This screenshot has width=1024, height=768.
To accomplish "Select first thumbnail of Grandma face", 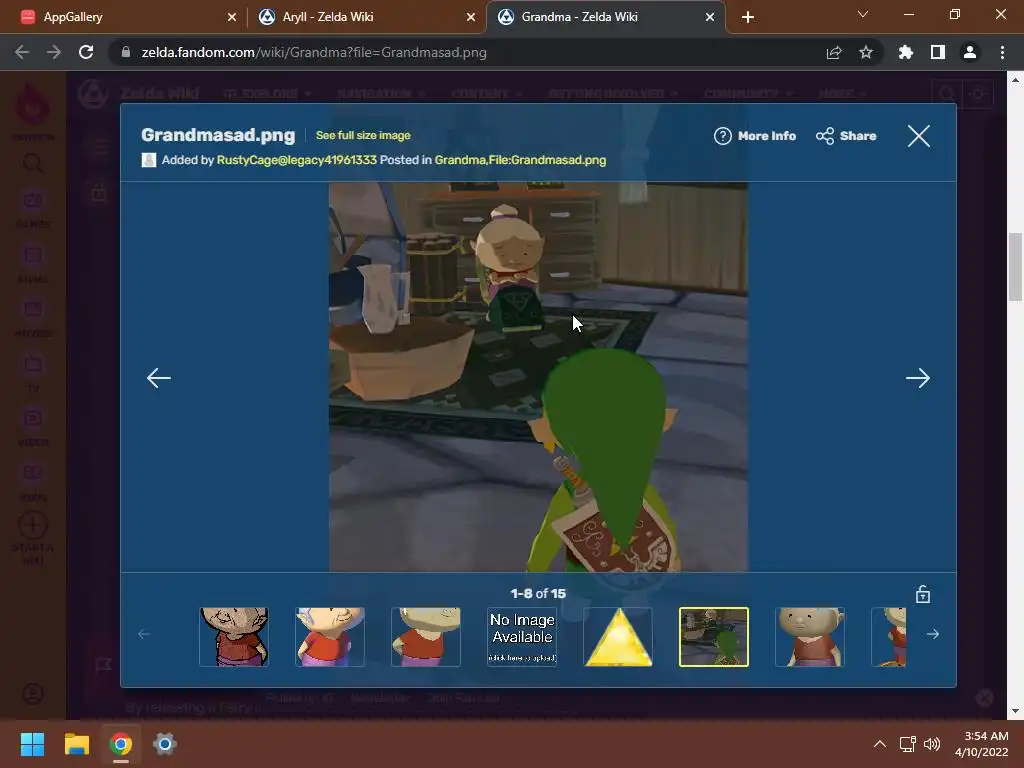I will point(234,637).
